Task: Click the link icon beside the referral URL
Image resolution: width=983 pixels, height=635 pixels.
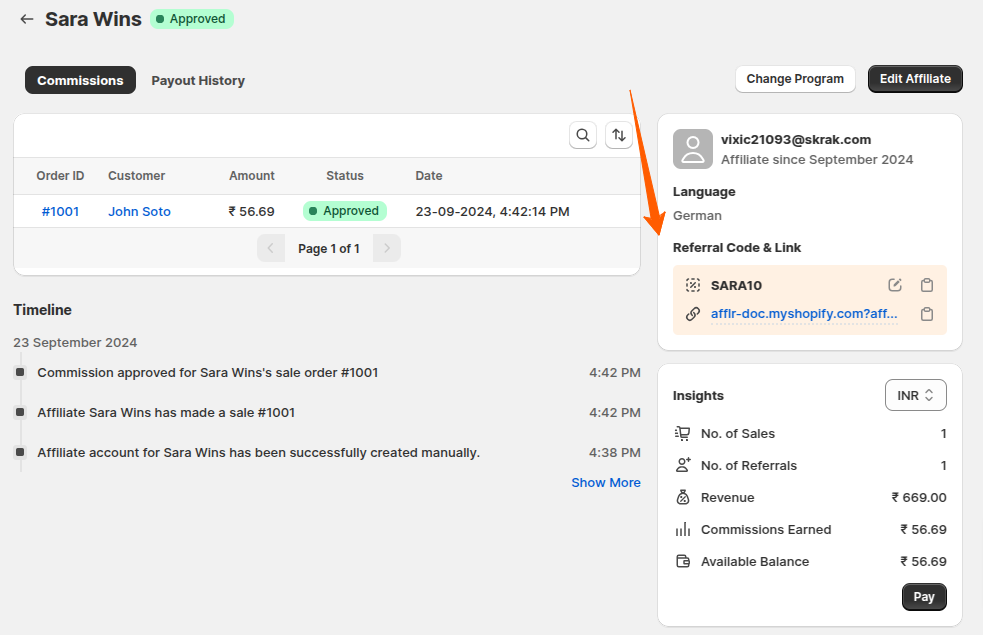Action: click(x=692, y=313)
